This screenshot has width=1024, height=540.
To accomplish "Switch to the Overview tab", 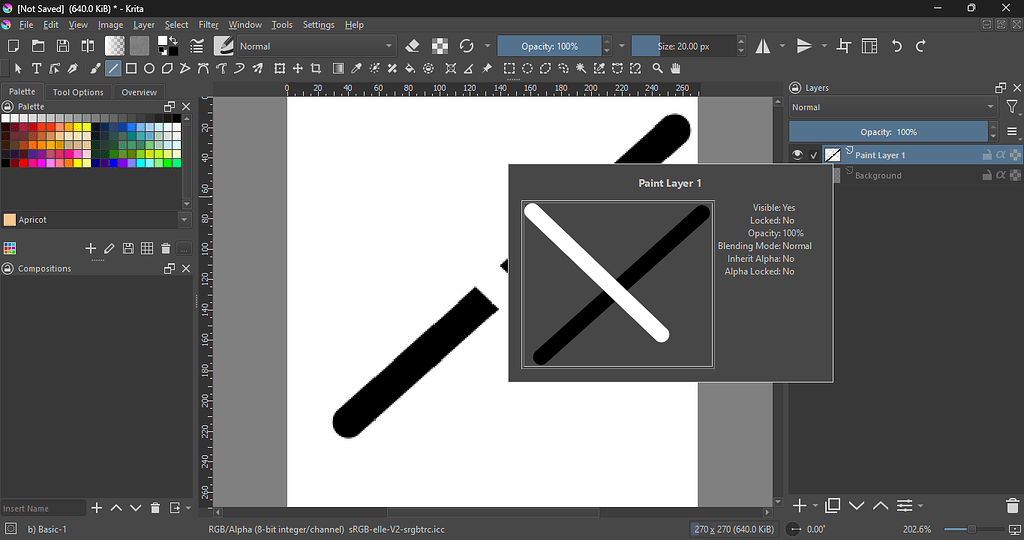I will click(139, 92).
